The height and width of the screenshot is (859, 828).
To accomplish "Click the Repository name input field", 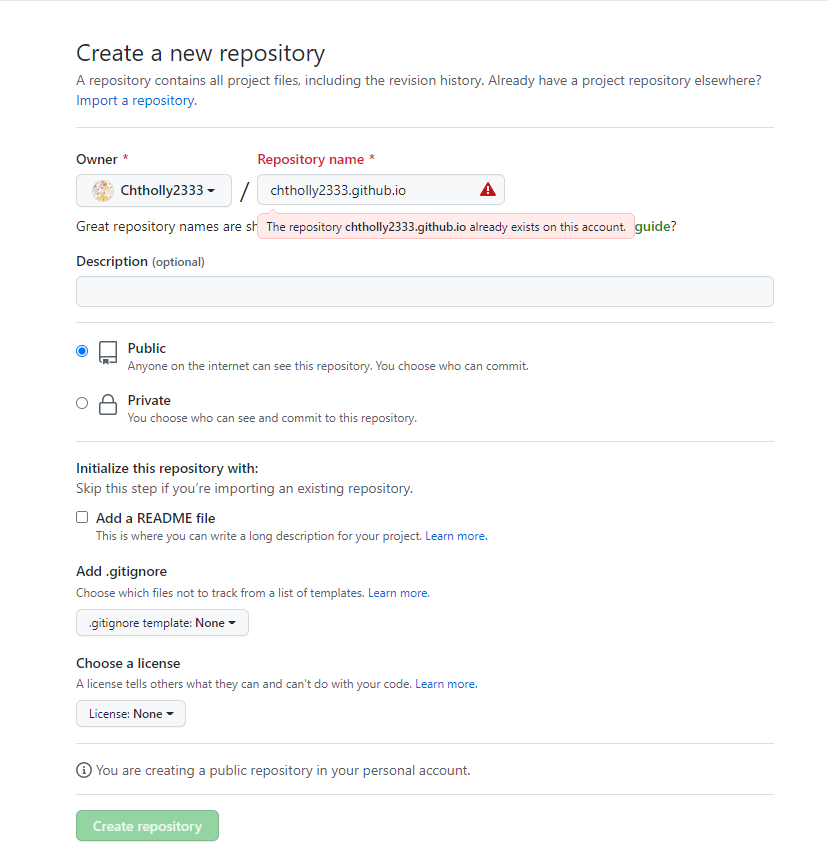I will tap(381, 190).
